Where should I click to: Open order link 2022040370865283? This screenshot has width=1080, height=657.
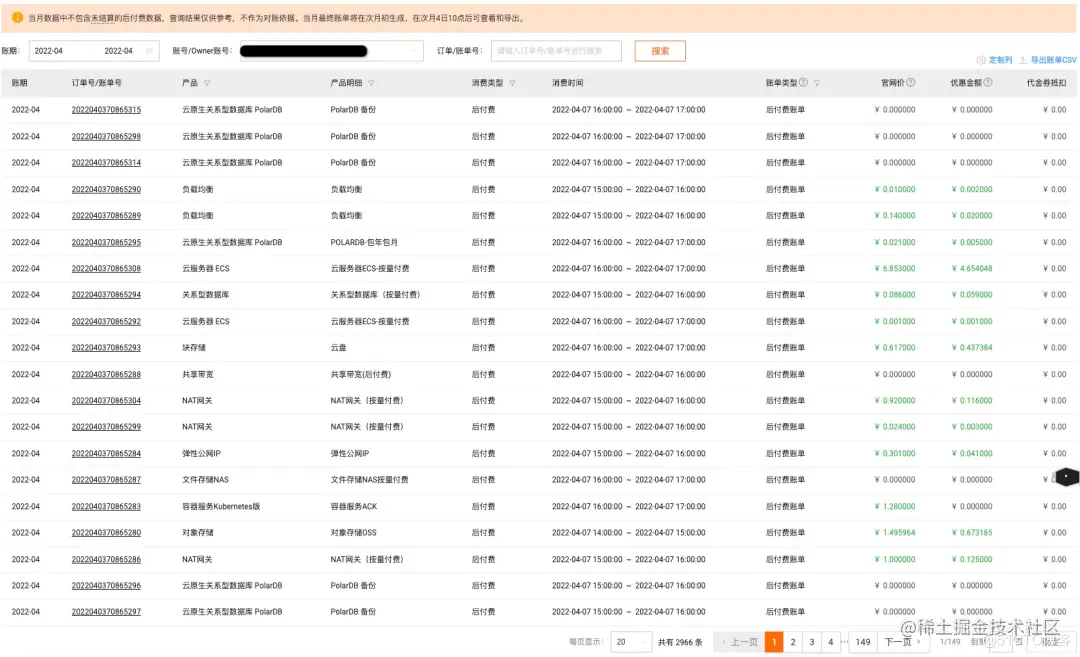point(106,507)
